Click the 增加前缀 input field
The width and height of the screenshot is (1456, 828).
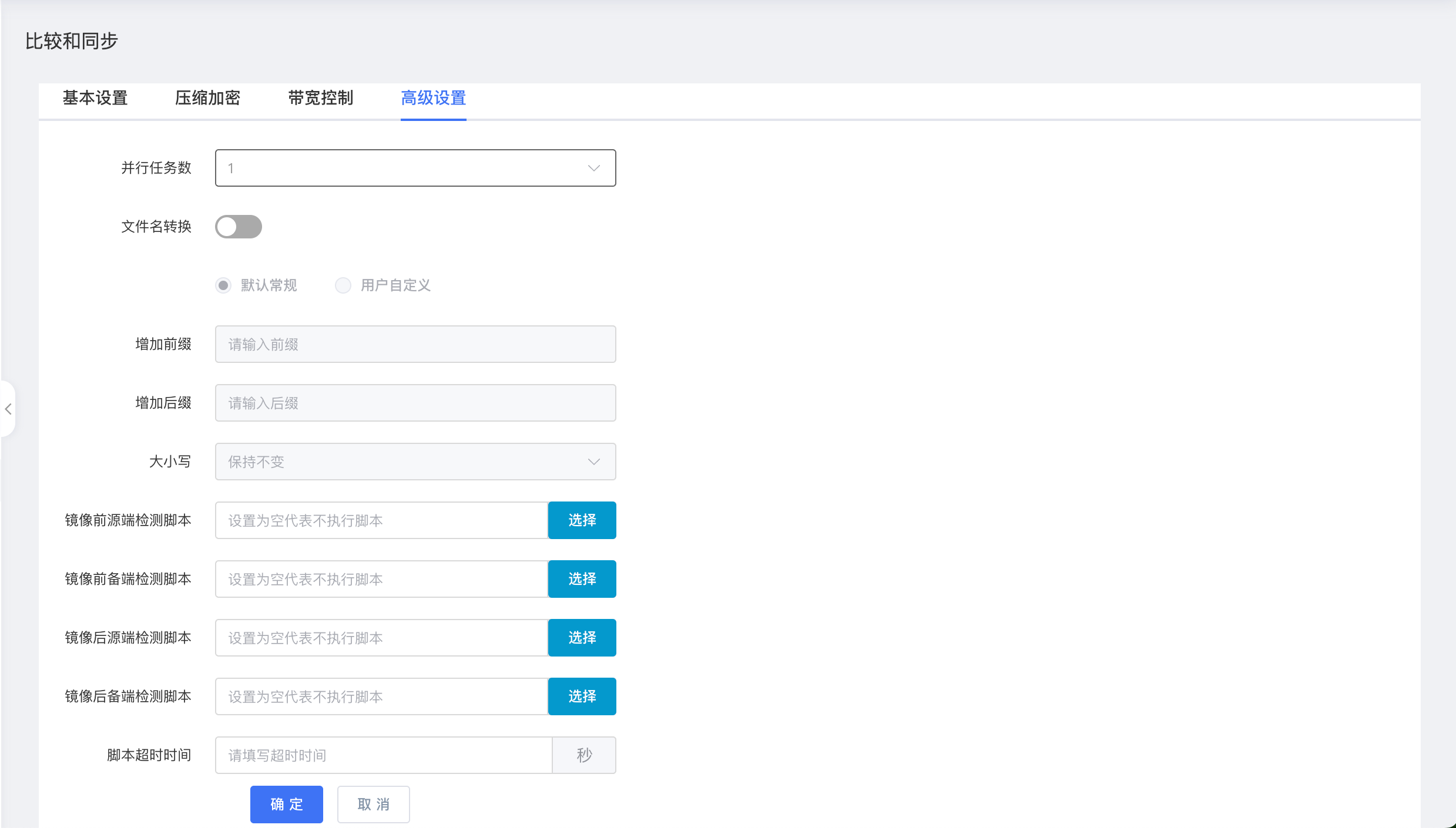pos(415,344)
